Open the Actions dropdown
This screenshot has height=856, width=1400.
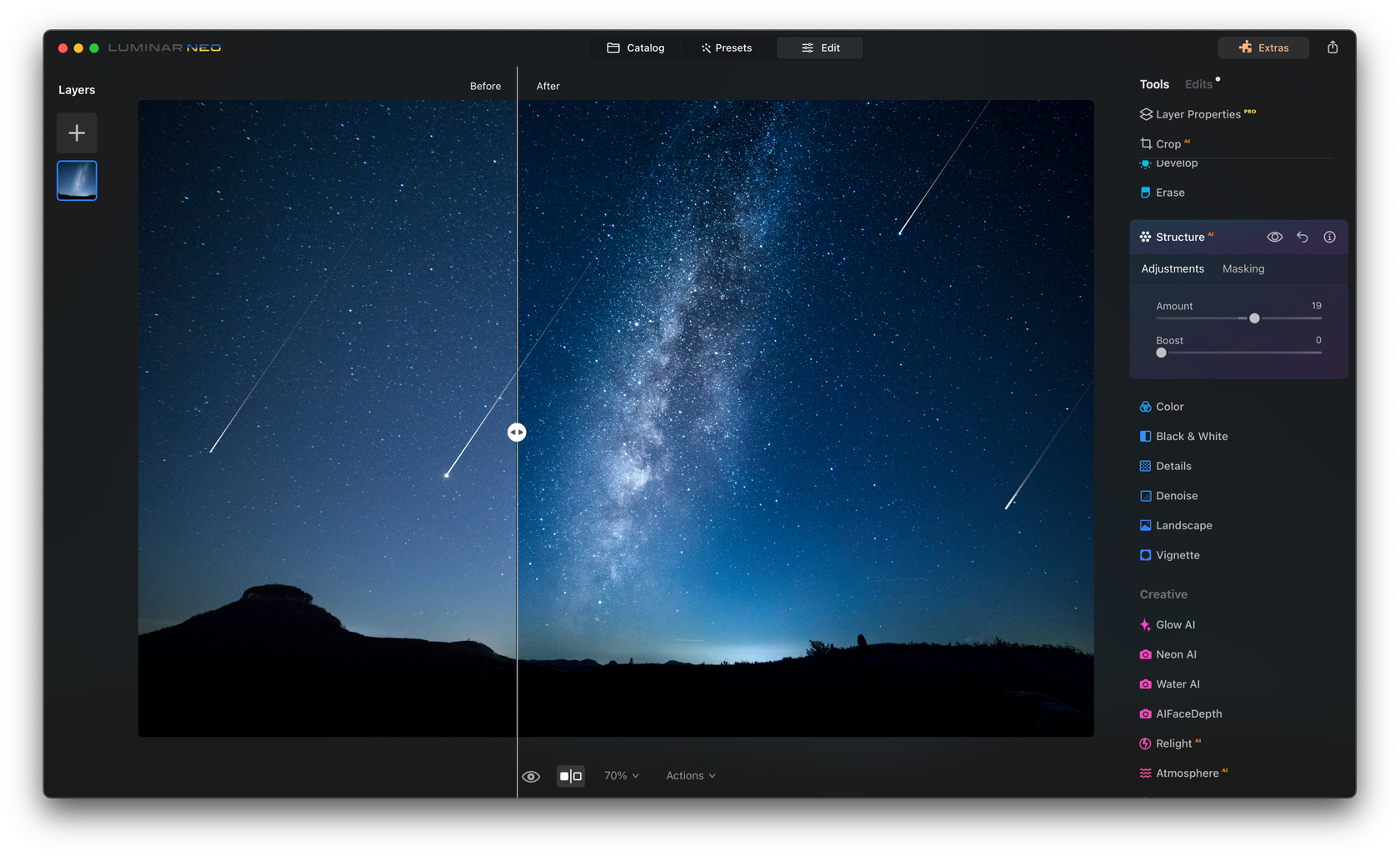click(690, 775)
